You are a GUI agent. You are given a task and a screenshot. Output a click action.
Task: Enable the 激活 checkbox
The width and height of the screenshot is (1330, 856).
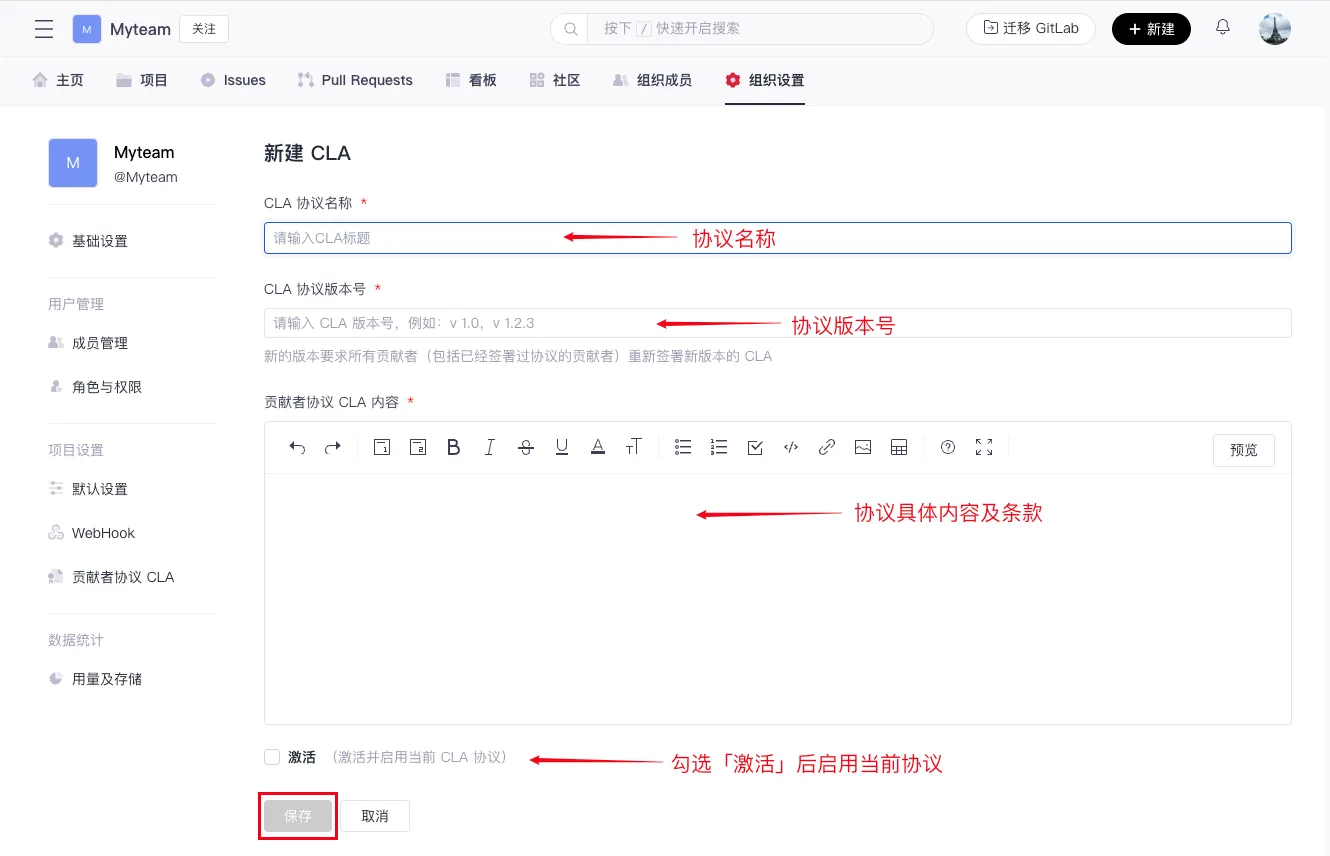(x=272, y=757)
